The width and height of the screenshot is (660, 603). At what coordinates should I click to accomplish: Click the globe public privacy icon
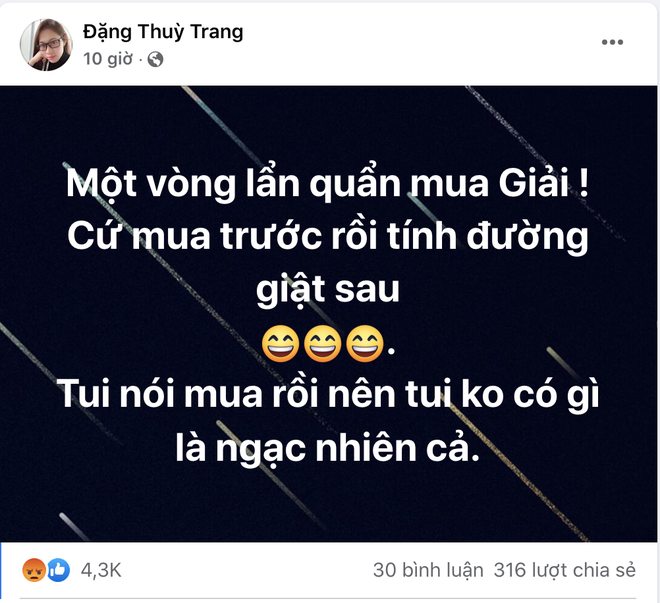pyautogui.click(x=155, y=59)
